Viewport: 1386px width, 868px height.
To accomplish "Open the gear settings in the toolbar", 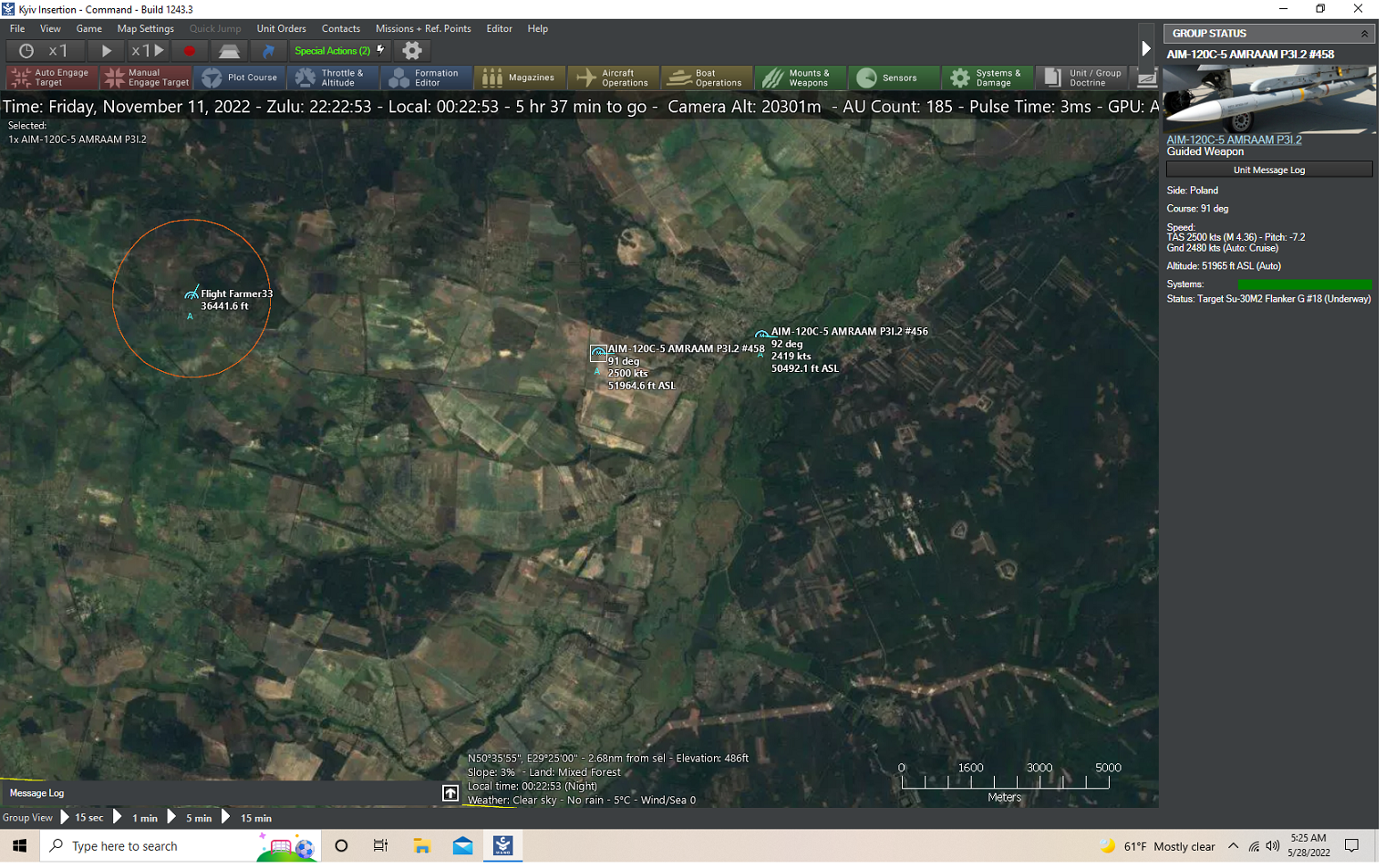I will tap(412, 51).
